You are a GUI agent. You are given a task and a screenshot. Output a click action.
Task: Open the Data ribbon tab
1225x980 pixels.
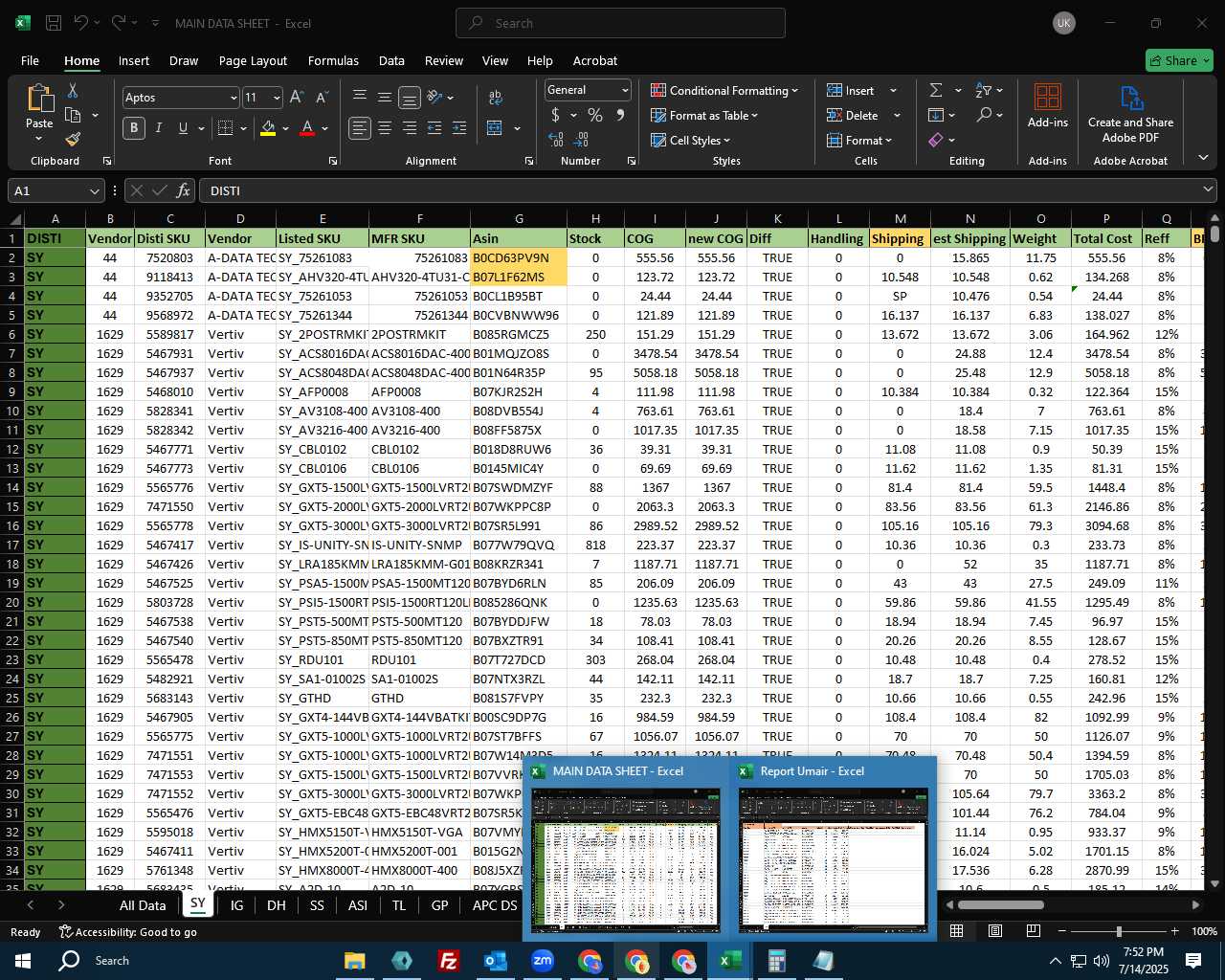click(391, 60)
